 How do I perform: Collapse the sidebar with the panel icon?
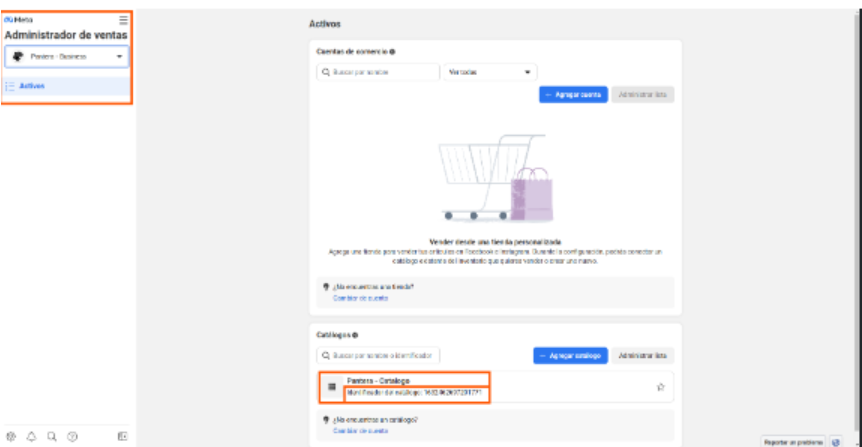122,436
